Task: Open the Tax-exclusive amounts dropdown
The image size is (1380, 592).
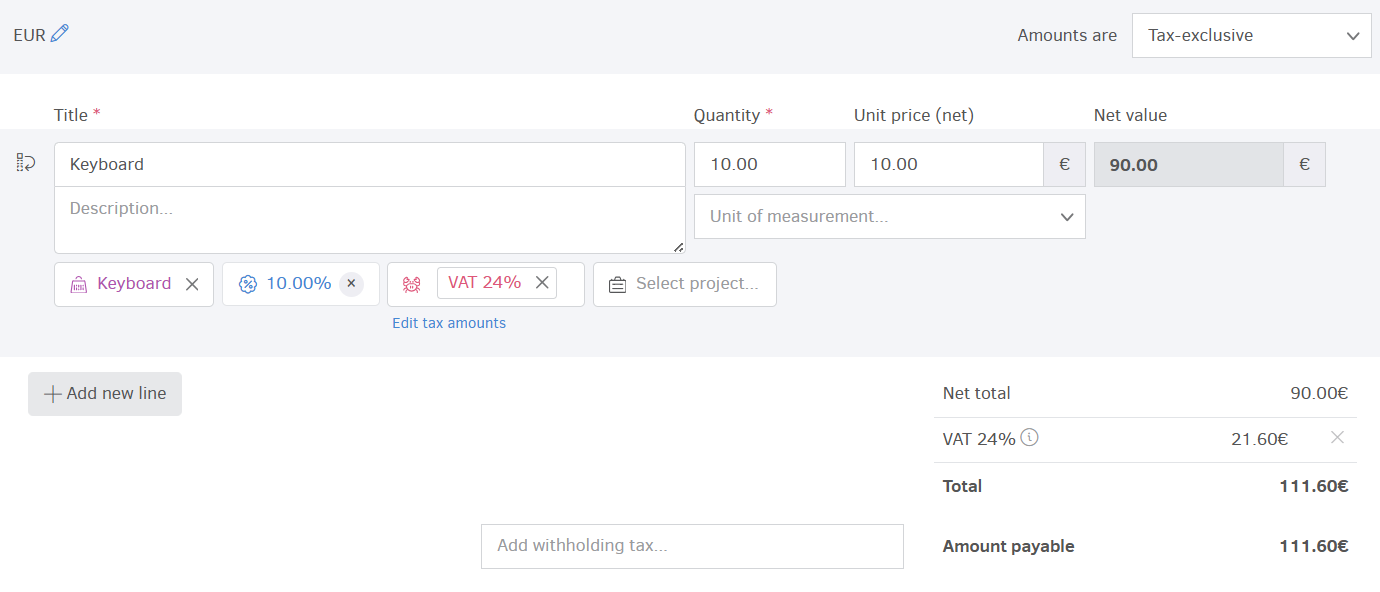Action: (1250, 35)
